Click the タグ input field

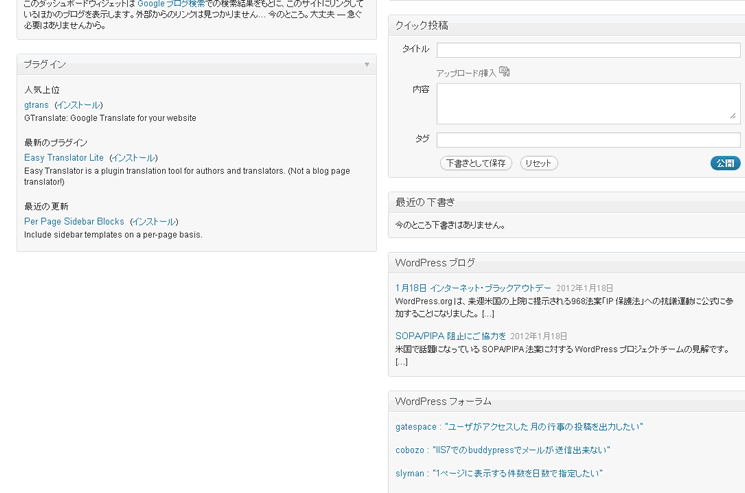[x=588, y=140]
